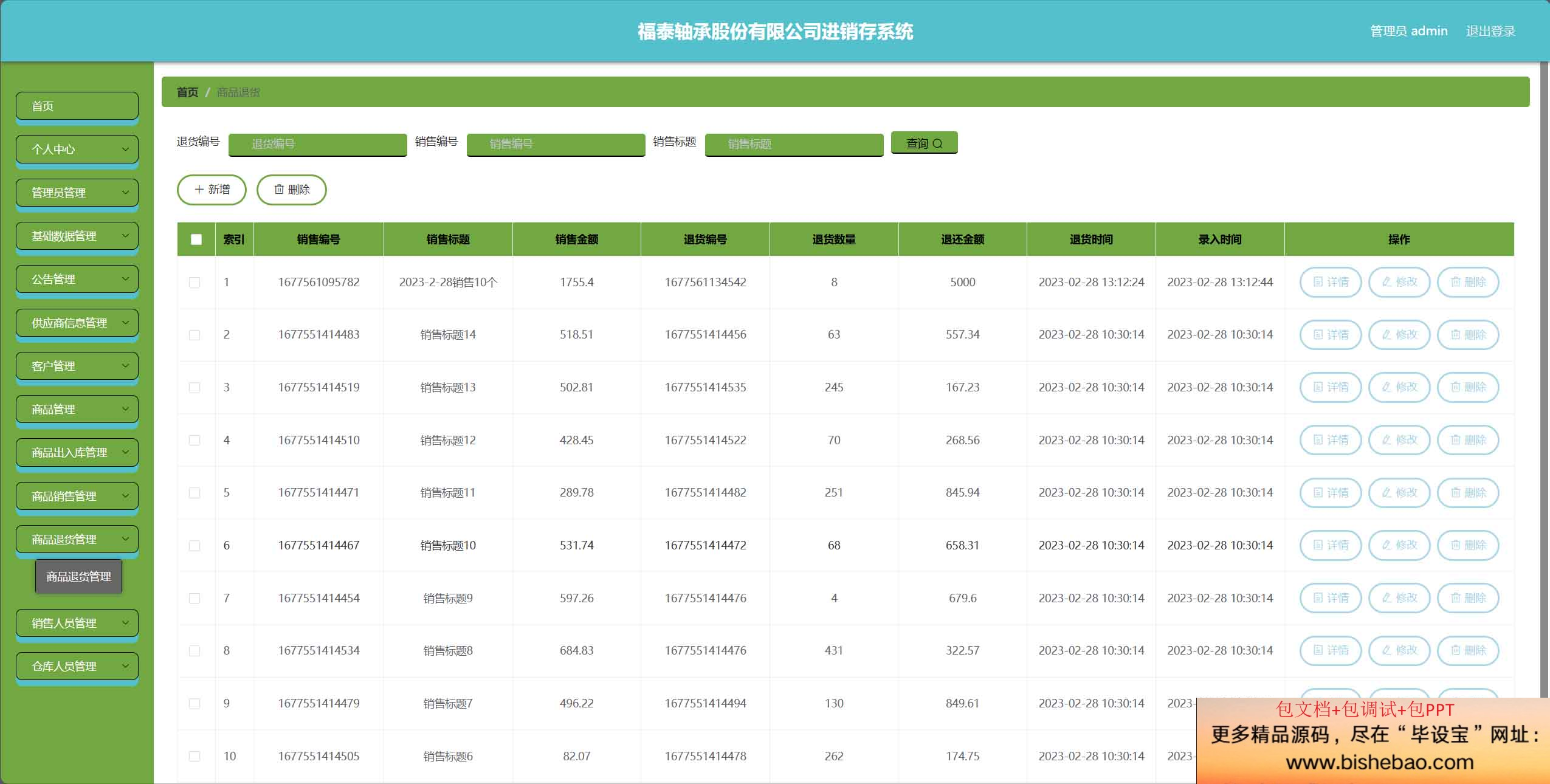Check the checkbox for row 6
Screen dimensions: 1550x784
[195, 546]
